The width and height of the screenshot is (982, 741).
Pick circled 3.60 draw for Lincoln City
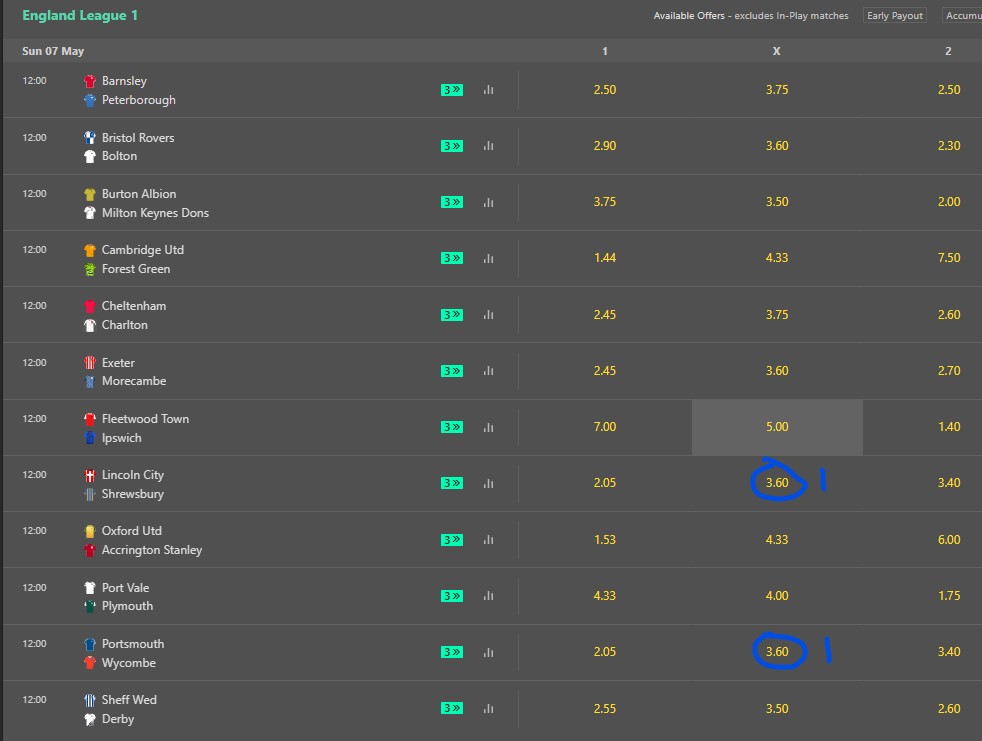pyautogui.click(x=777, y=483)
